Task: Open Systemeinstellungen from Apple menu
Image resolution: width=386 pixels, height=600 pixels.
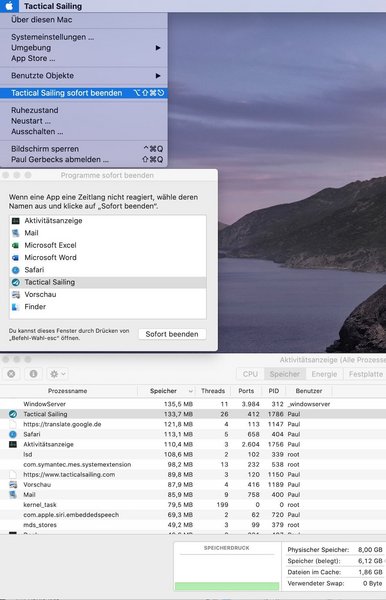Action: (x=52, y=37)
